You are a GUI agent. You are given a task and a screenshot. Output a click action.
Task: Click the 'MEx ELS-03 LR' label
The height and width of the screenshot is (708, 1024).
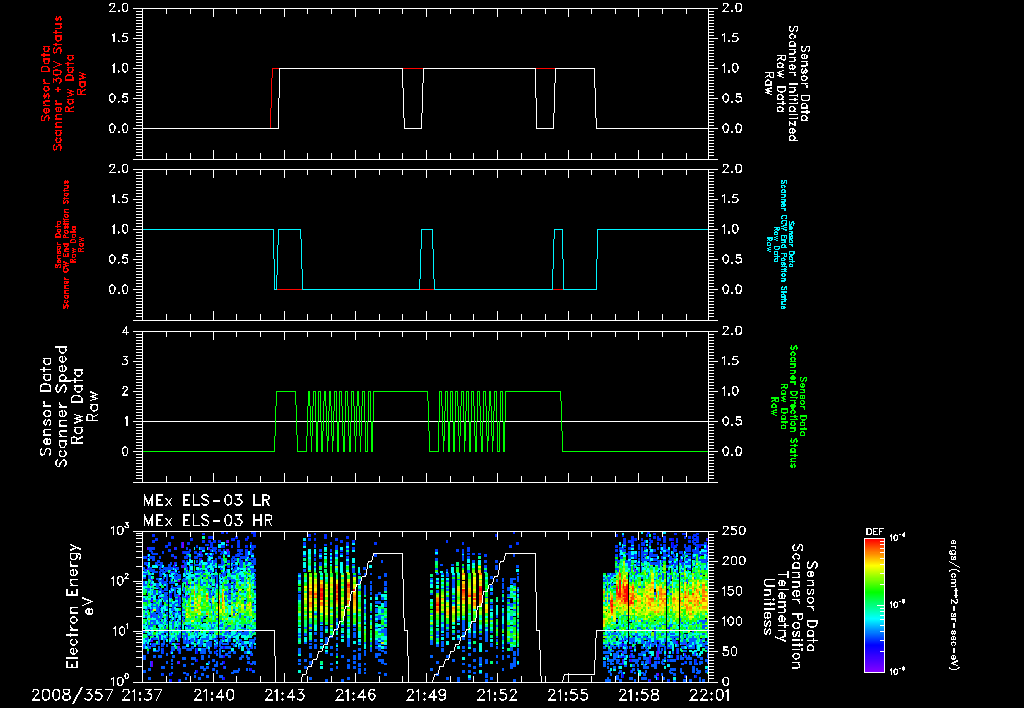click(206, 501)
